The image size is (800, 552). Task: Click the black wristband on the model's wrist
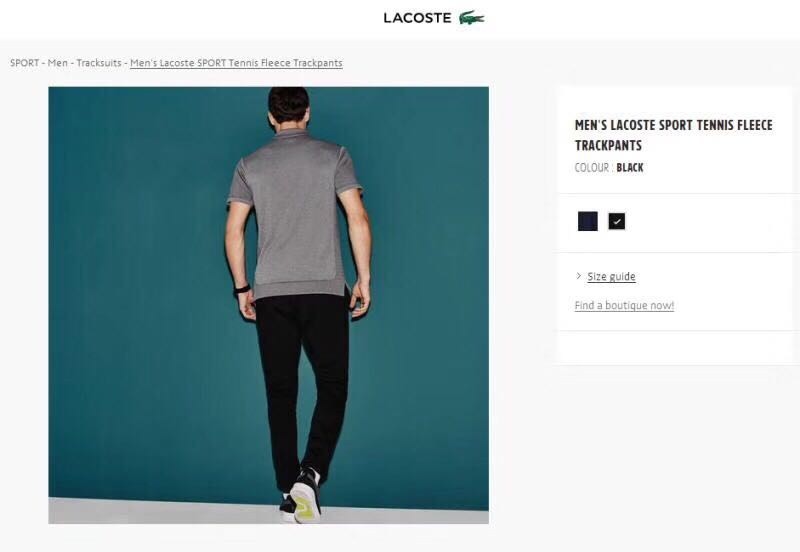click(x=242, y=289)
